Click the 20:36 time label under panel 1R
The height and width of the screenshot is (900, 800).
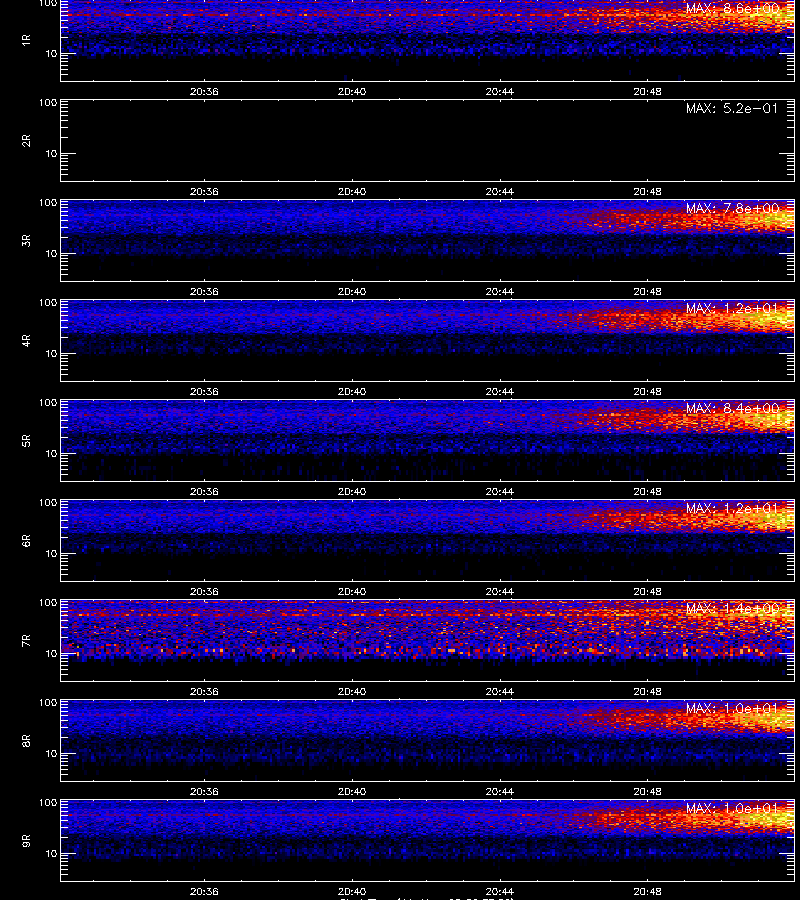tap(204, 91)
